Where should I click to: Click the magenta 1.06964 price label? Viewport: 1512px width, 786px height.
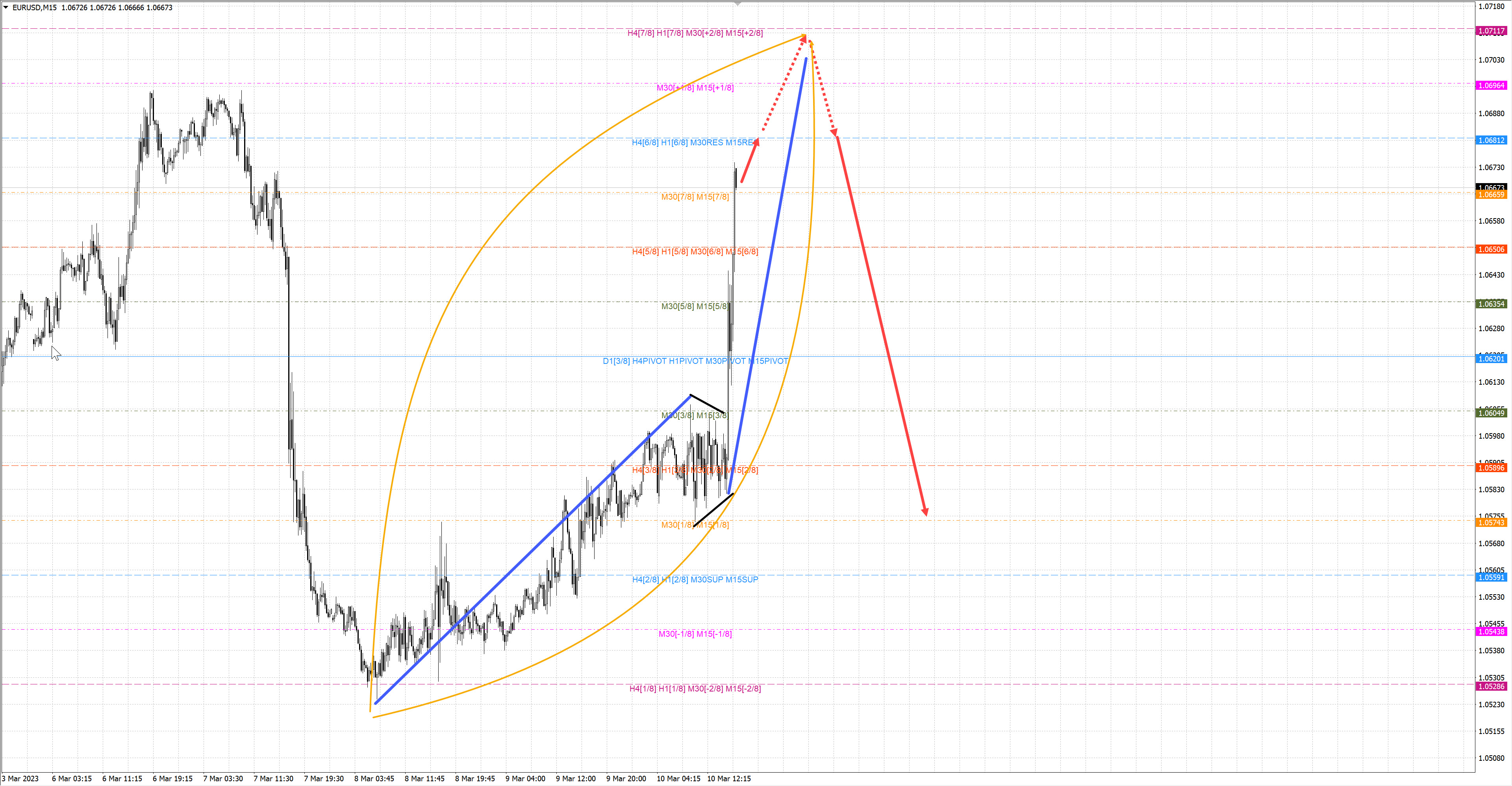[x=1491, y=86]
